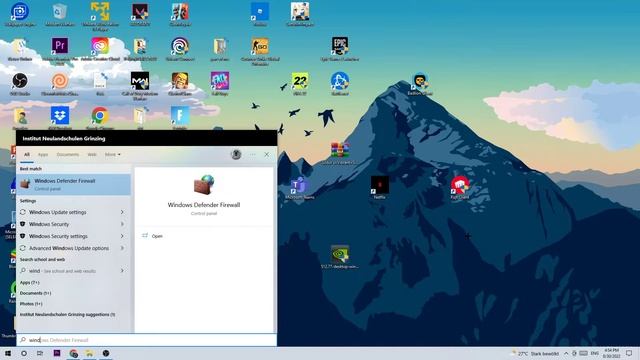Expand arrow beside Windows Security settings
This screenshot has height=360, width=640.
point(122,236)
